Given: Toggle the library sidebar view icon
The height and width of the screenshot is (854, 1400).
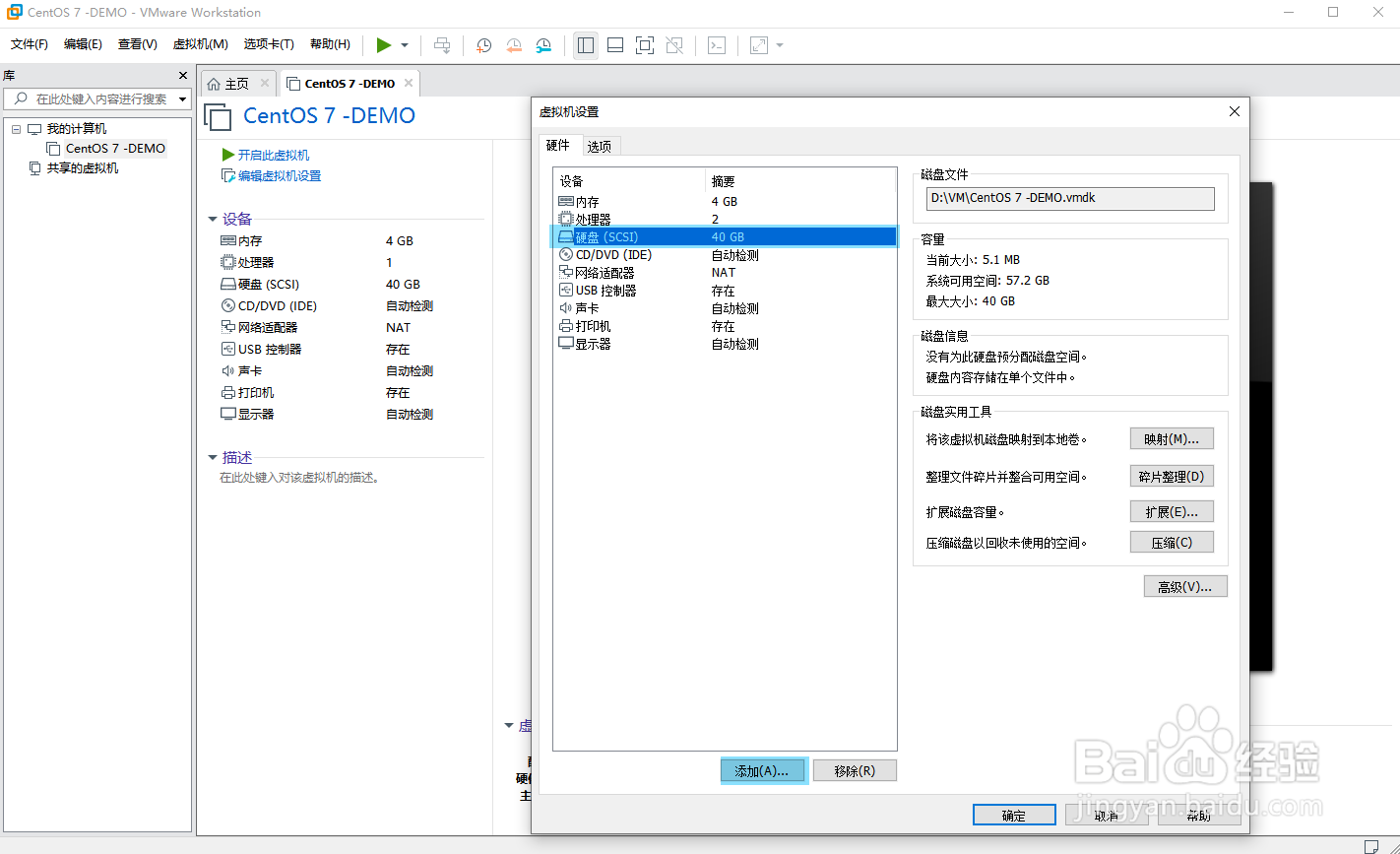Looking at the screenshot, I should point(586,45).
